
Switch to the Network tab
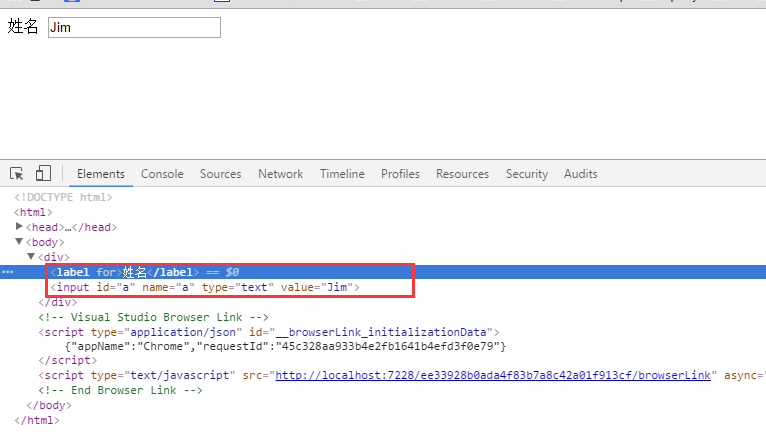280,174
